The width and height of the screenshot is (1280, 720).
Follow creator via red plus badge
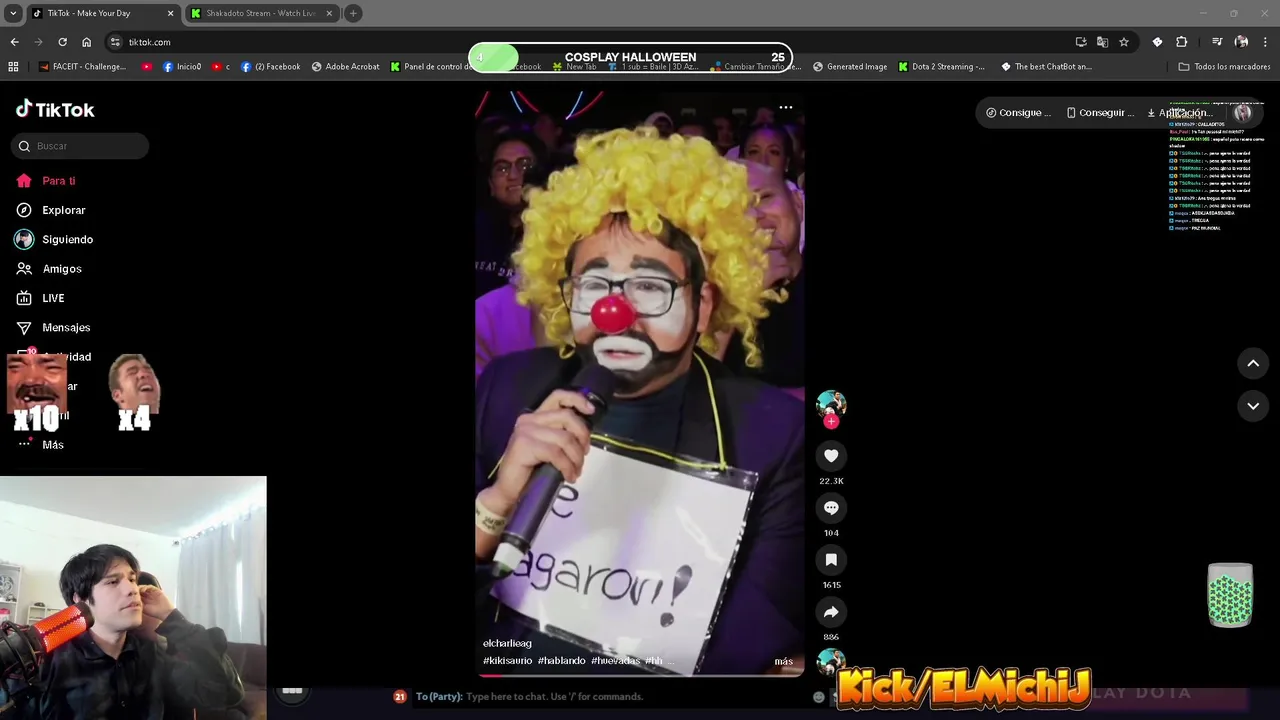coord(831,422)
